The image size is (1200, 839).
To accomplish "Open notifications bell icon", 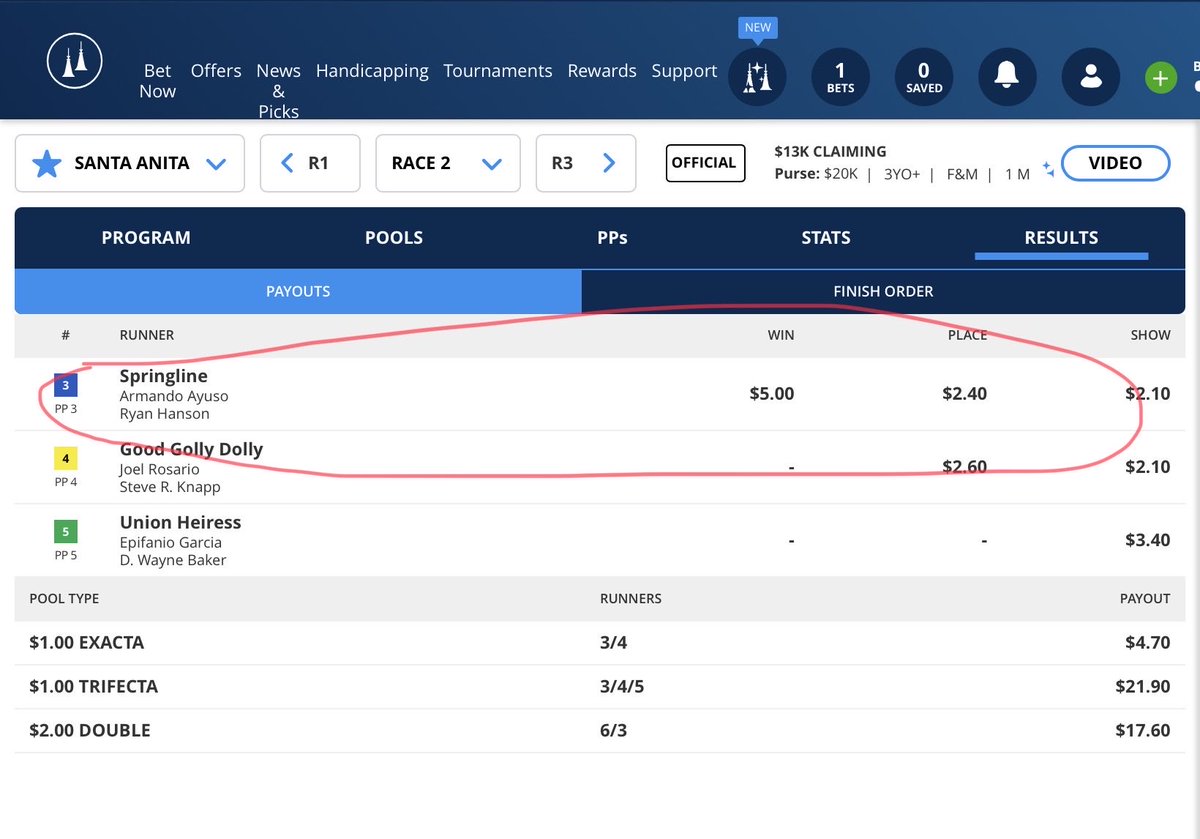I will pos(1006,77).
